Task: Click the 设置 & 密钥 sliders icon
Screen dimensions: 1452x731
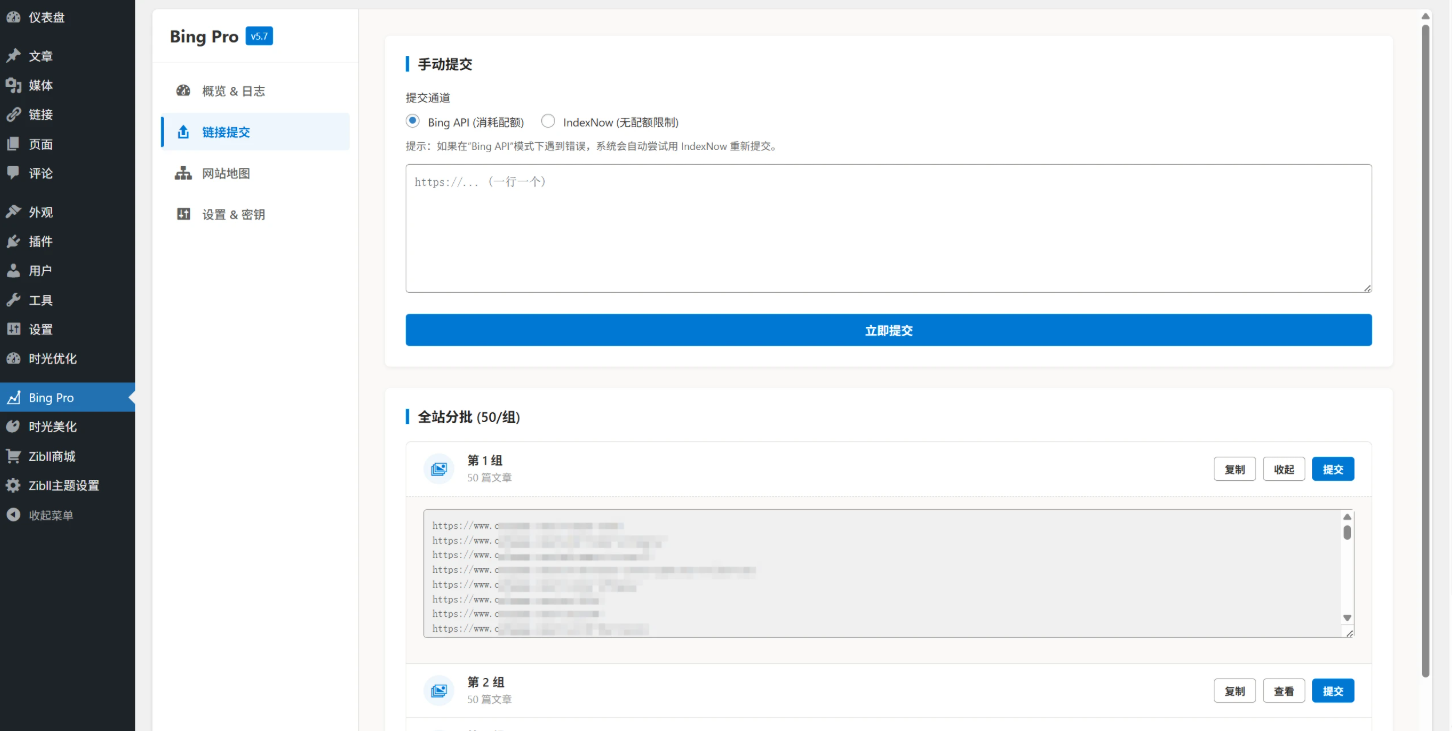Action: [x=183, y=214]
